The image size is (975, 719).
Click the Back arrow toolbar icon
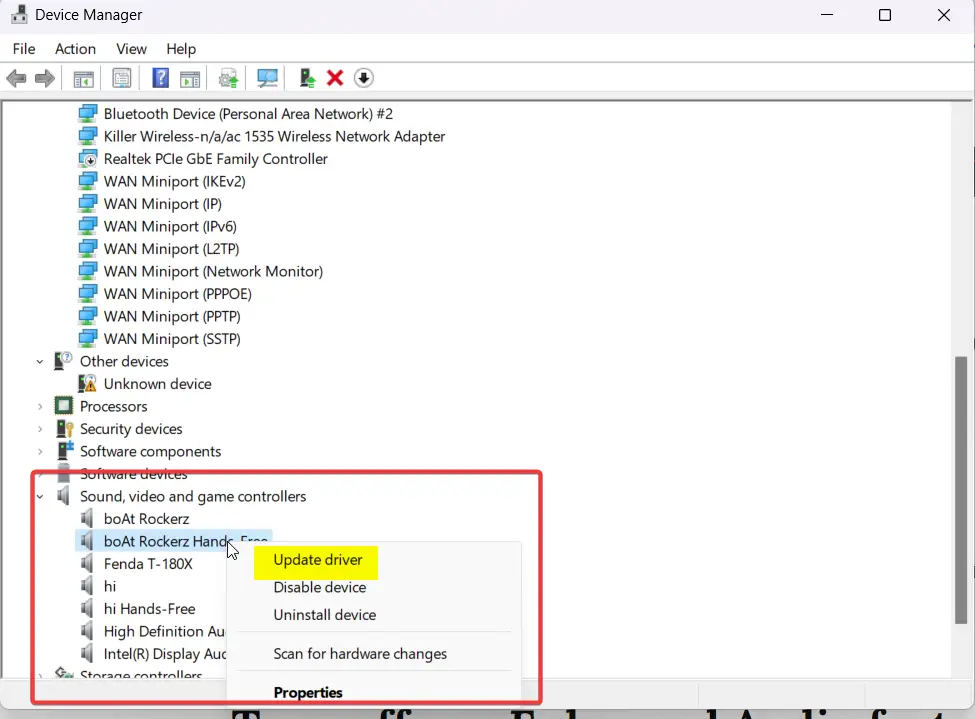(x=16, y=78)
